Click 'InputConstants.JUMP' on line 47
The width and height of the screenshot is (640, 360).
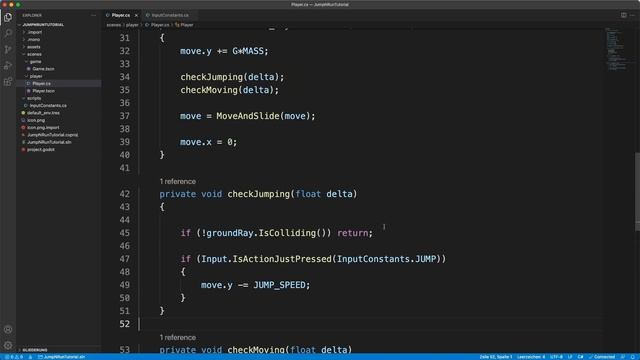(x=386, y=259)
